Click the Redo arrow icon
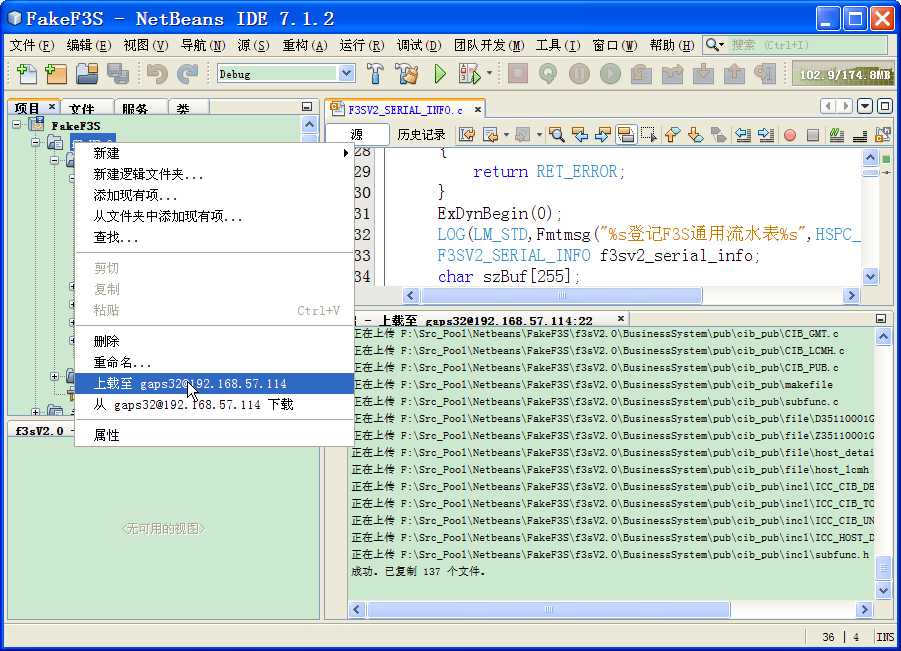 [187, 74]
